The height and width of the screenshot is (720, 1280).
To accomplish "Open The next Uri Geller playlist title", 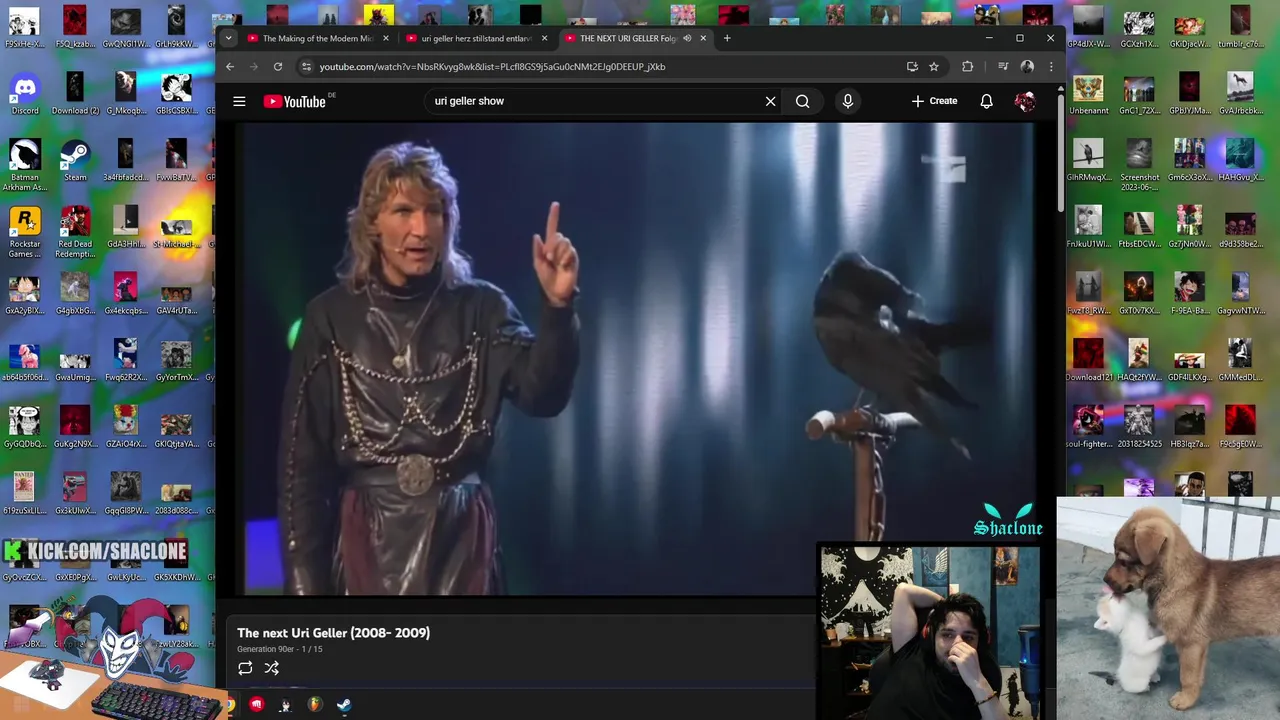I will [333, 633].
